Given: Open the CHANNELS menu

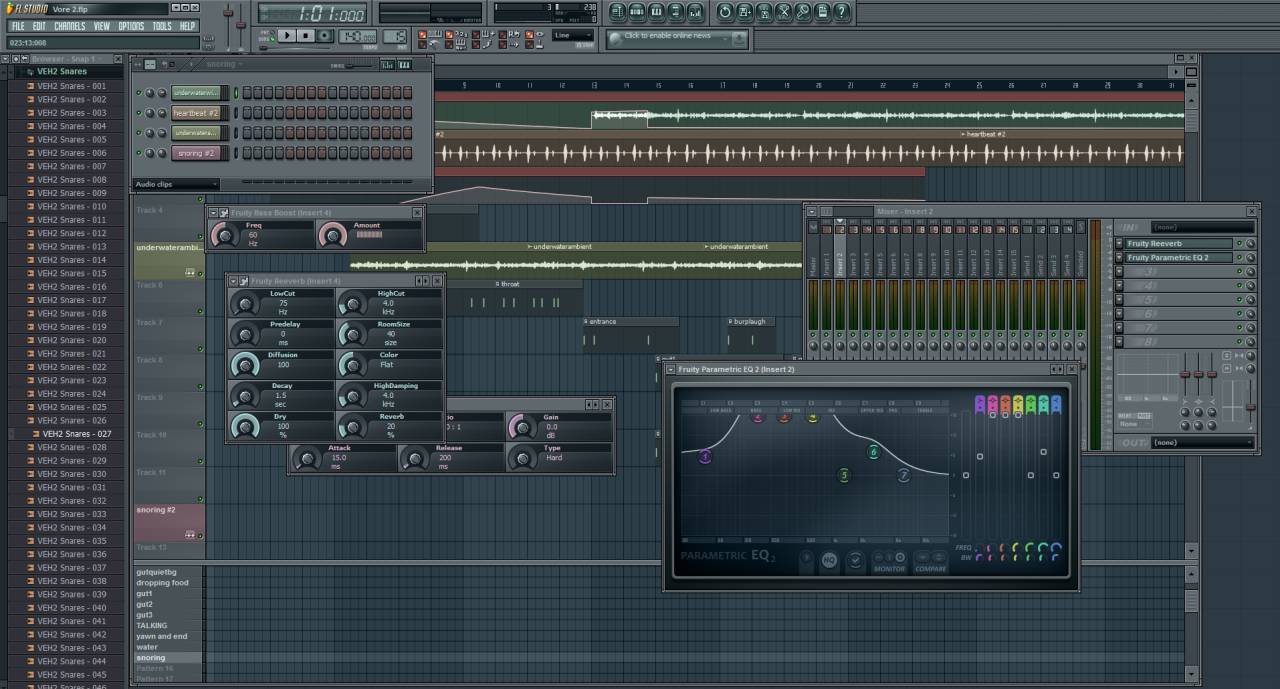Looking at the screenshot, I should click(x=69, y=26).
